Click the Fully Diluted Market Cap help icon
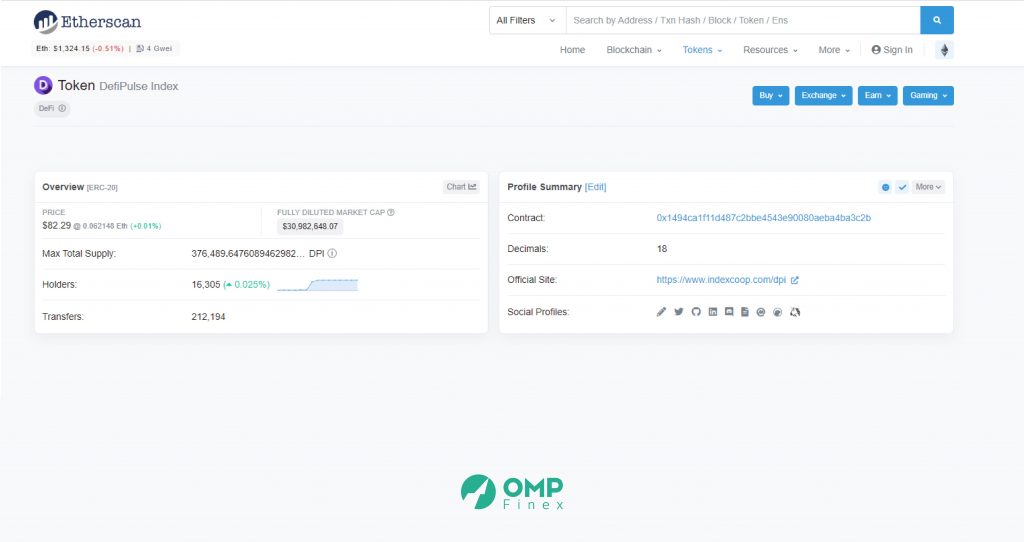 pos(391,212)
